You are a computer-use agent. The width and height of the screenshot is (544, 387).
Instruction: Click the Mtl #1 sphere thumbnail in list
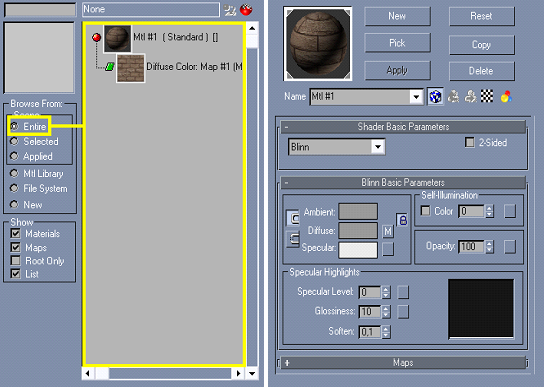coord(118,39)
